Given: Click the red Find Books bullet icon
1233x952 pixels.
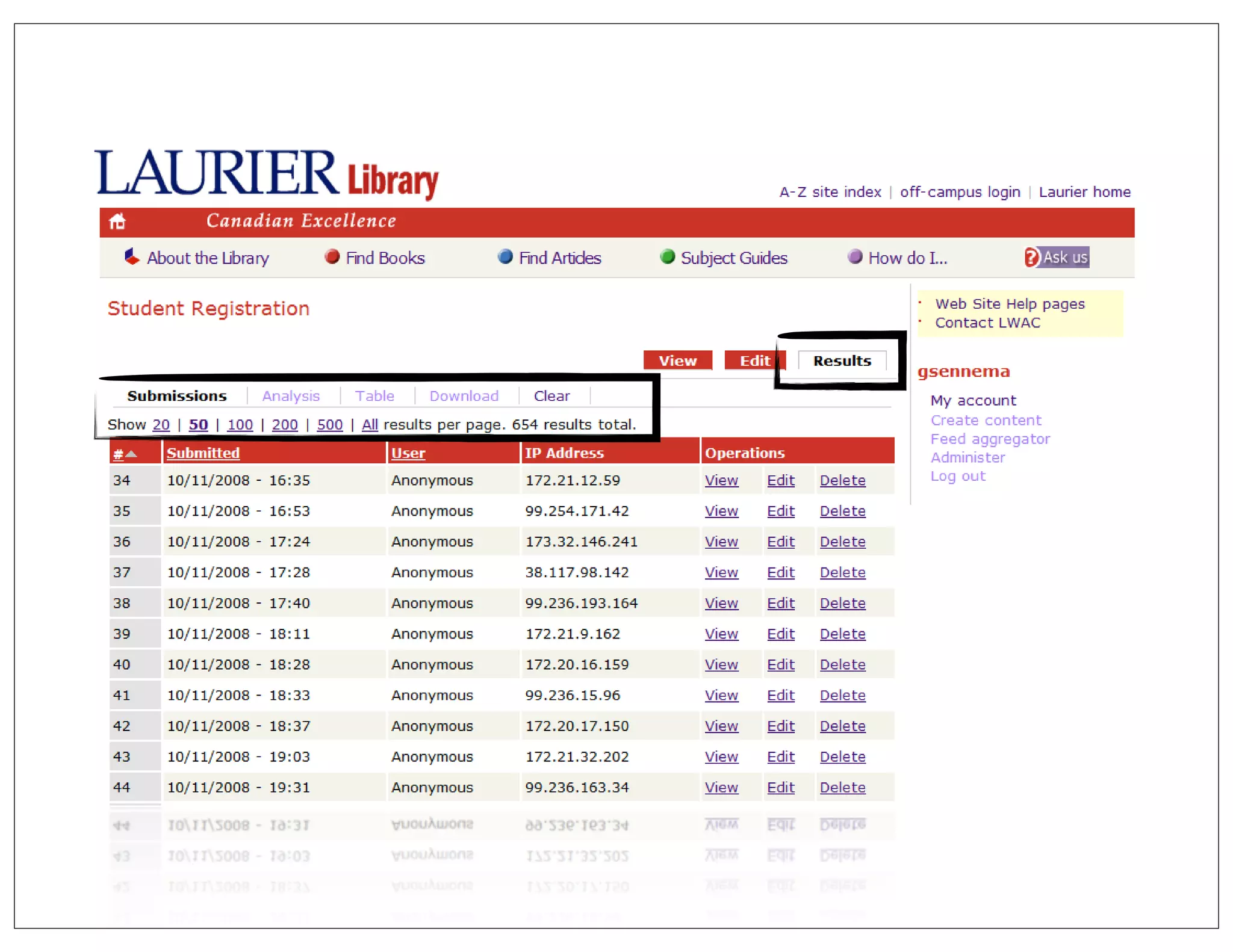Looking at the screenshot, I should [x=332, y=257].
